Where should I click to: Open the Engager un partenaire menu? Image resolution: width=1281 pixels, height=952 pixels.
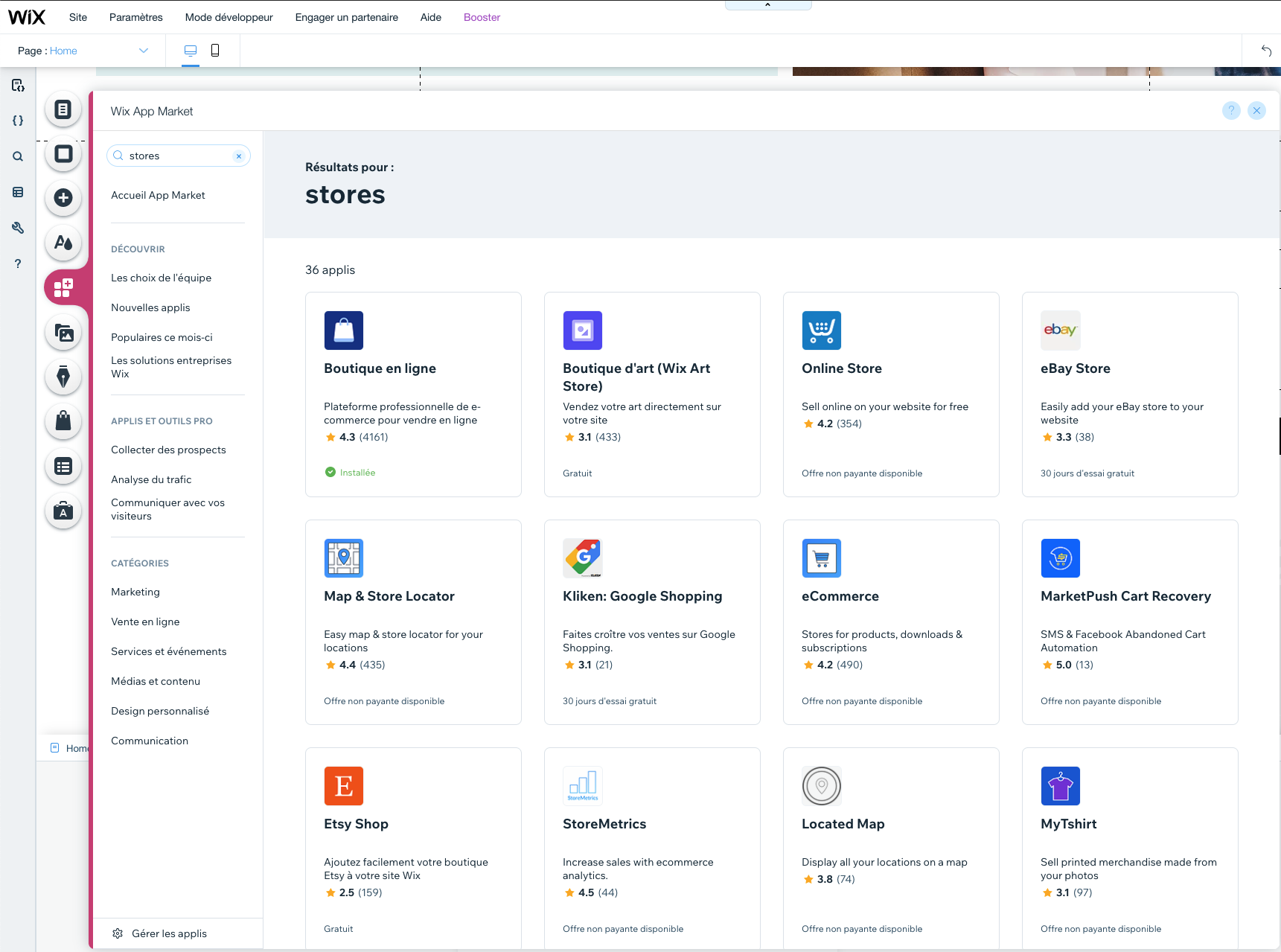point(347,17)
